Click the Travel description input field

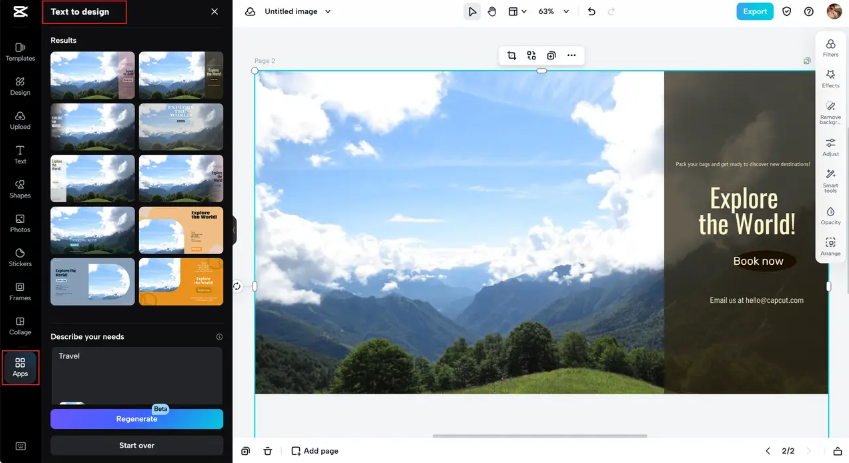(x=137, y=375)
